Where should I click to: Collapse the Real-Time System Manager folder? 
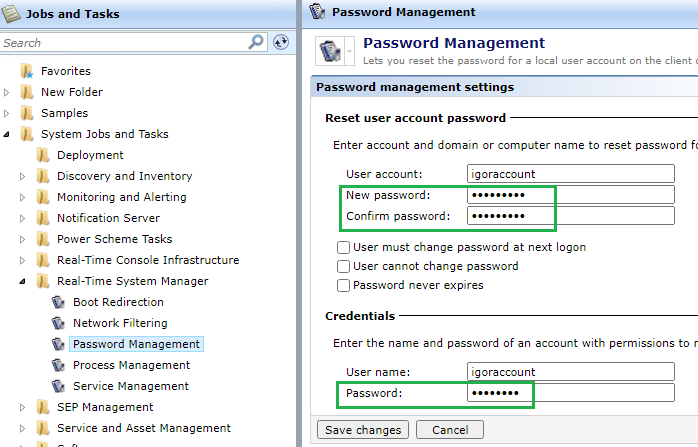22,281
